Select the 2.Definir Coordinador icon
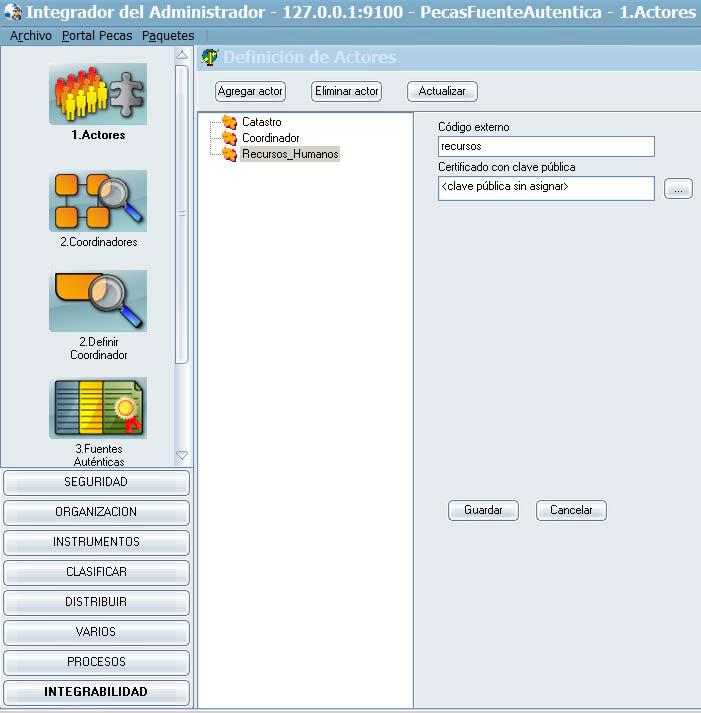The image size is (701, 713). tap(97, 301)
